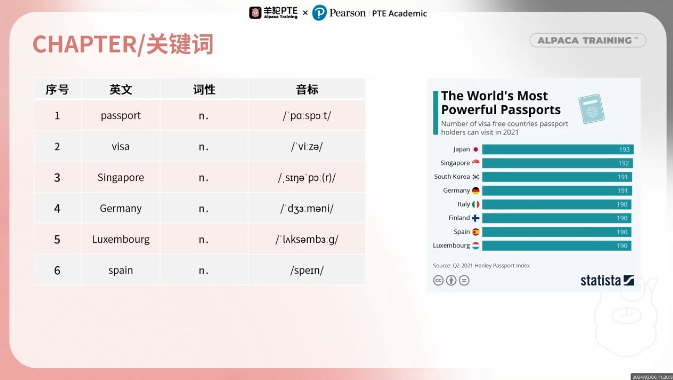Select the word spain in table
The height and width of the screenshot is (380, 673).
click(121, 271)
